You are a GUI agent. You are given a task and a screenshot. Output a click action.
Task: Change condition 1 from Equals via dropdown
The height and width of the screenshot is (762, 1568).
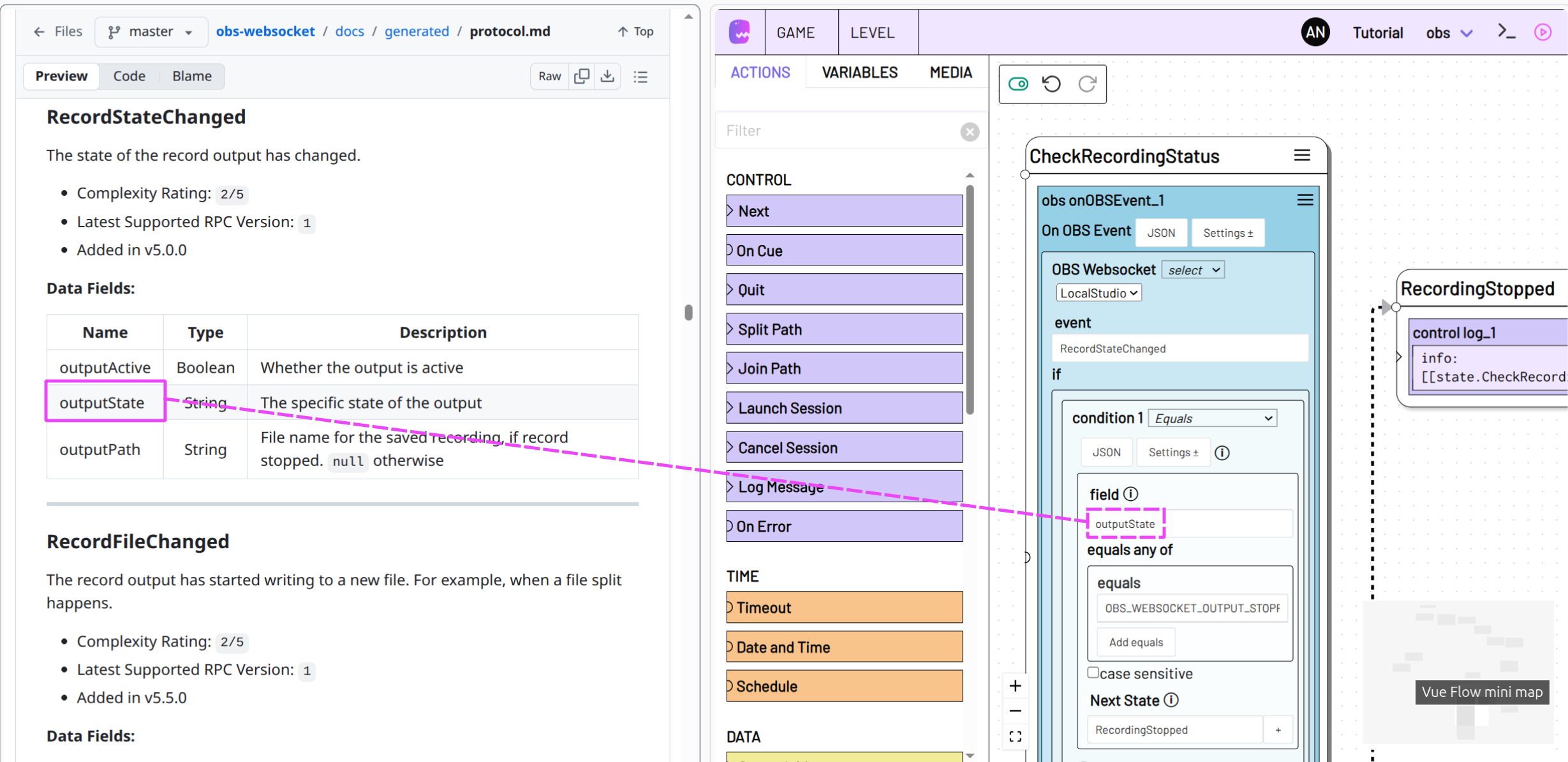tap(1211, 418)
